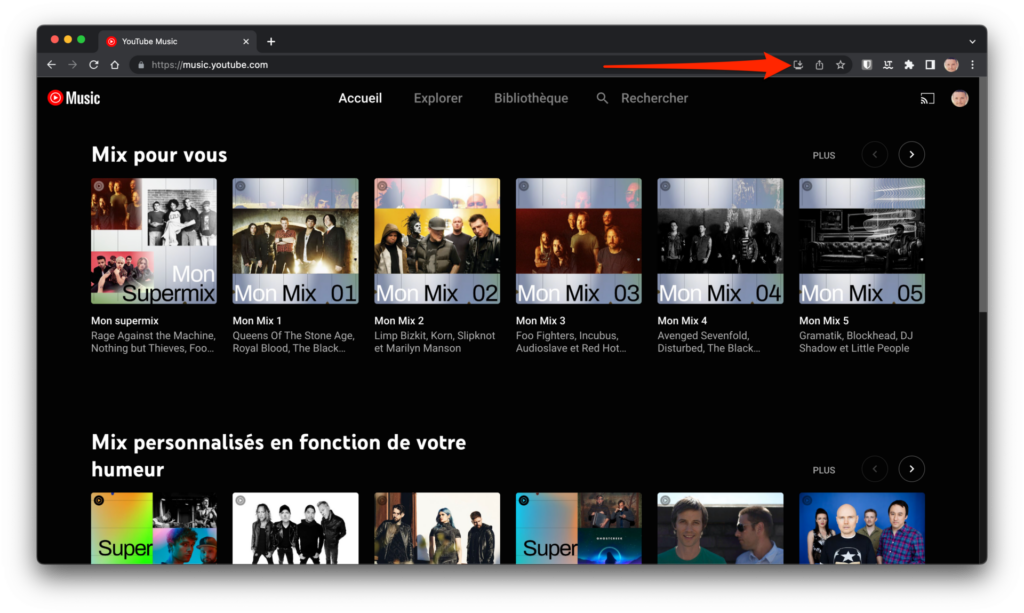1024x613 pixels.
Task: Open a new tab with the plus button
Action: tap(271, 41)
